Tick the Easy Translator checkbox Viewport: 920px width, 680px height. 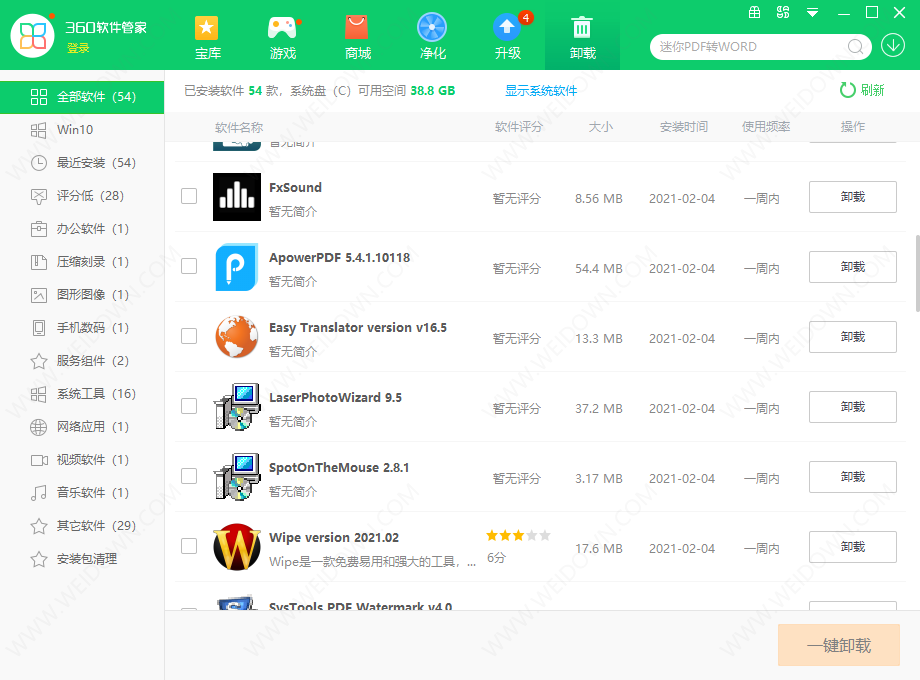(189, 336)
